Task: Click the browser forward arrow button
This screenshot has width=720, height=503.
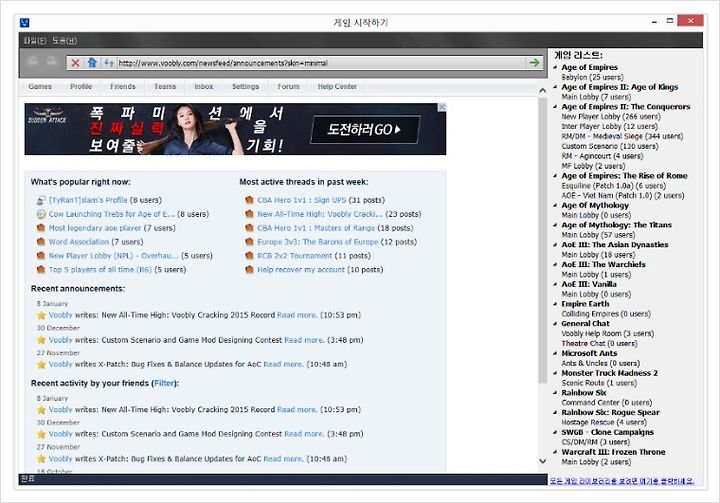Action: [51, 62]
